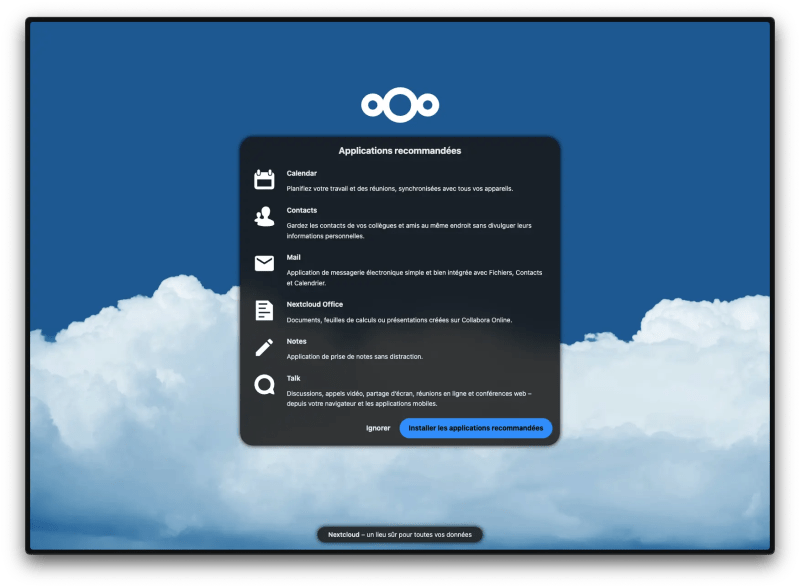The width and height of the screenshot is (800, 588).
Task: Click the Nextcloud Office document icon
Action: click(264, 309)
